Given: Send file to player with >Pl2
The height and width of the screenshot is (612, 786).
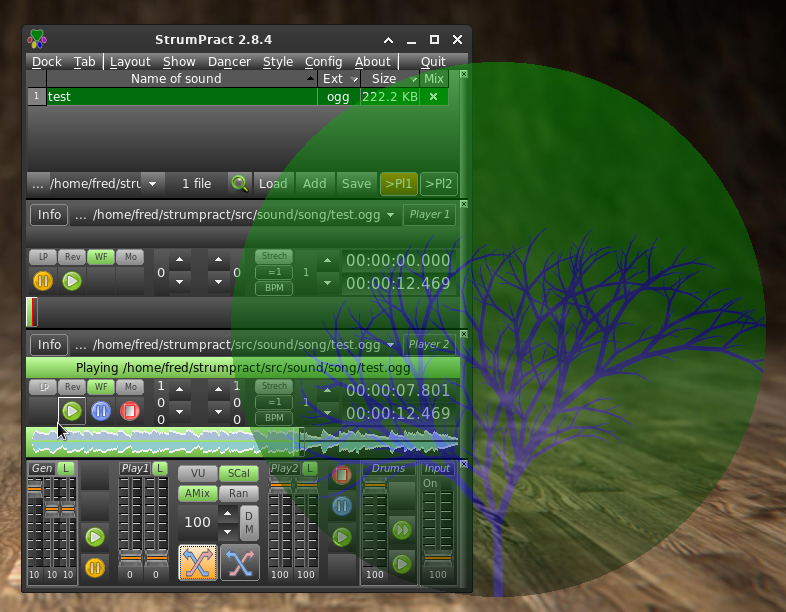Looking at the screenshot, I should click(x=439, y=184).
